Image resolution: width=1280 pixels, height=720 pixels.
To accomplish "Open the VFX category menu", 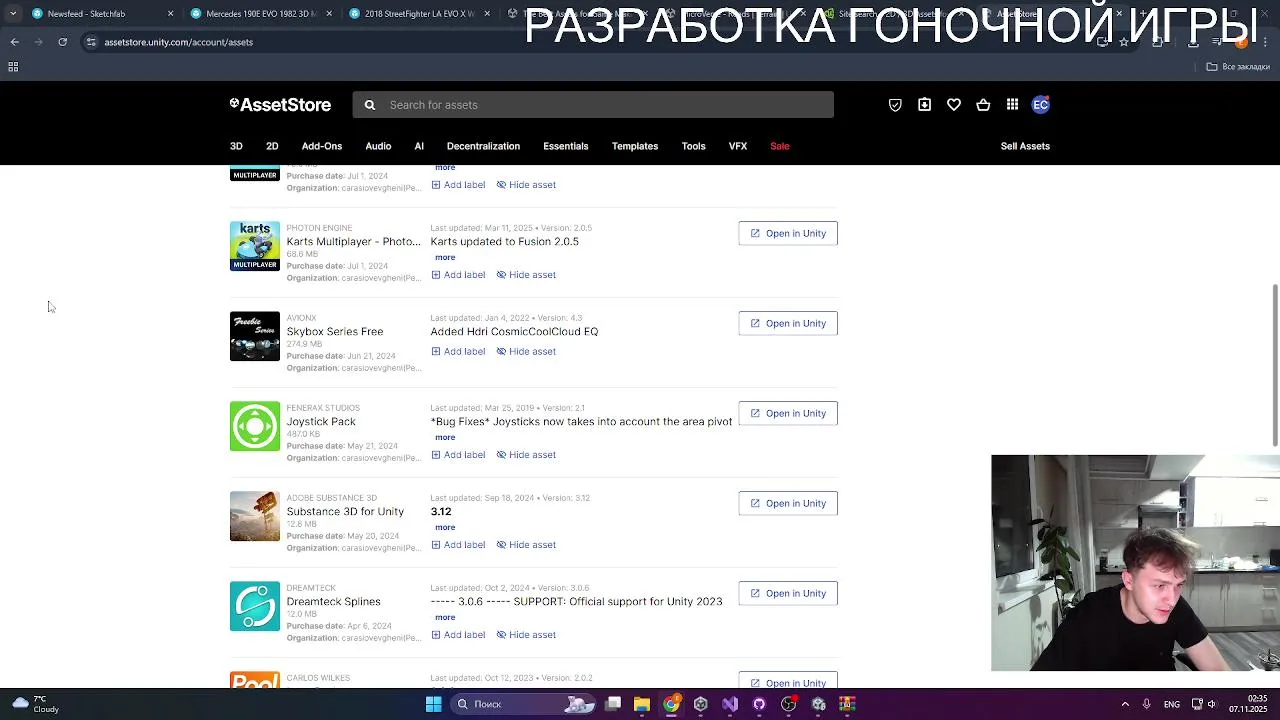I will click(x=738, y=146).
